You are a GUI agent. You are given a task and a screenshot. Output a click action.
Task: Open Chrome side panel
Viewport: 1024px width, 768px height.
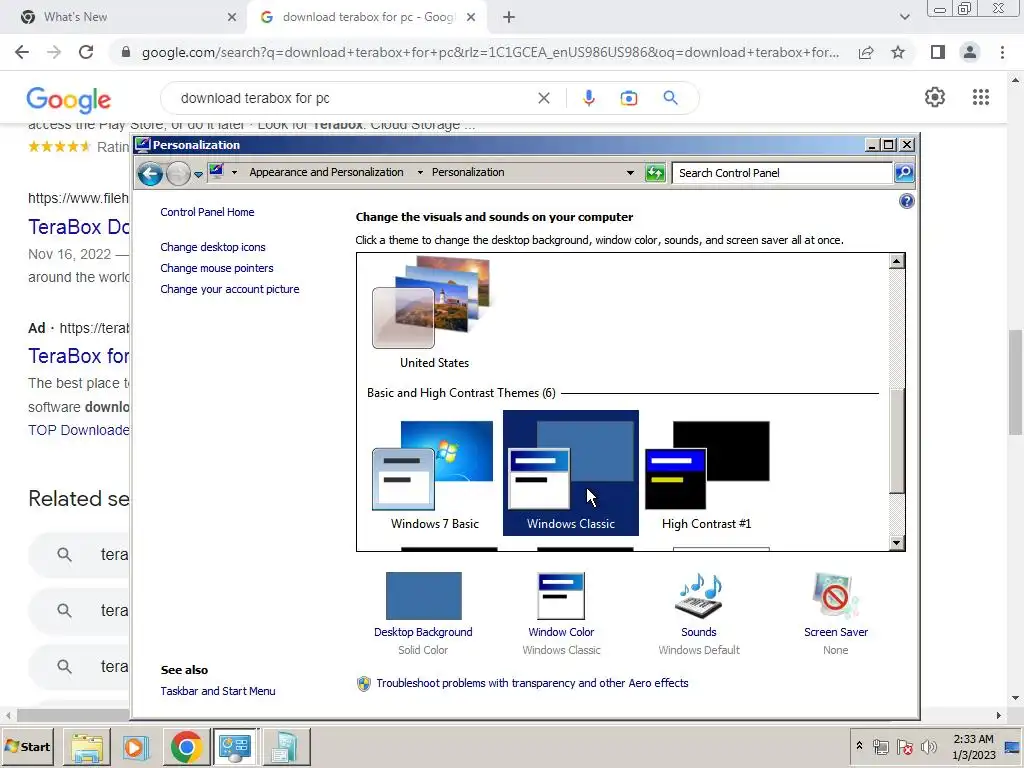[938, 52]
